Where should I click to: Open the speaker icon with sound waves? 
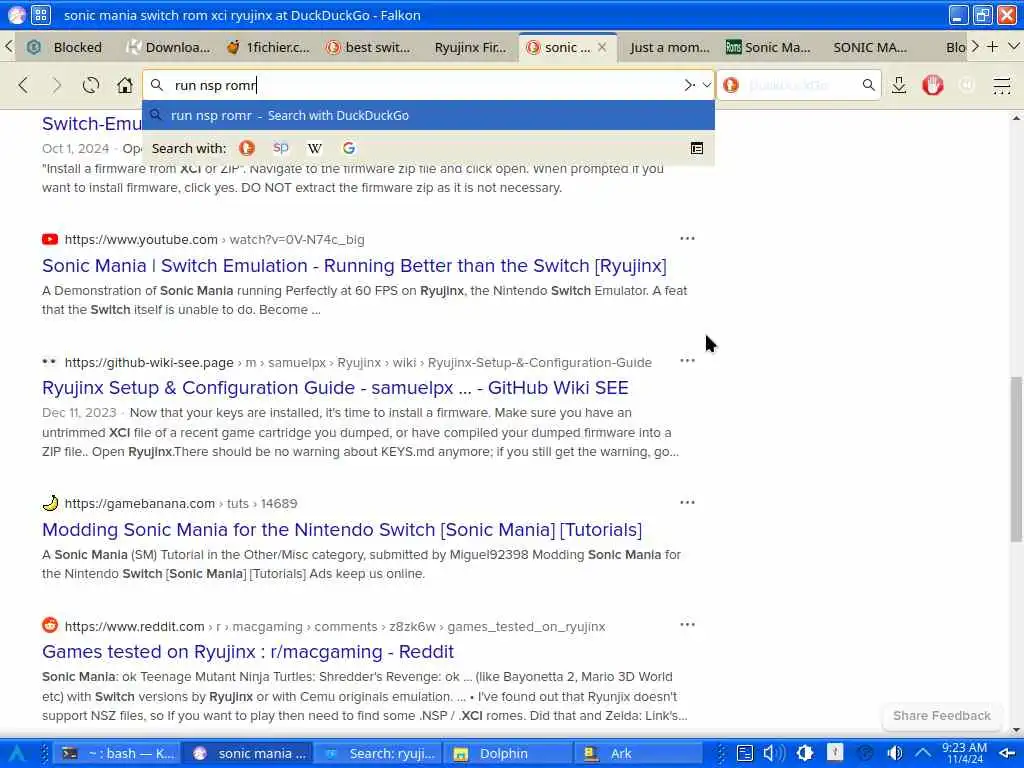pyautogui.click(x=775, y=754)
